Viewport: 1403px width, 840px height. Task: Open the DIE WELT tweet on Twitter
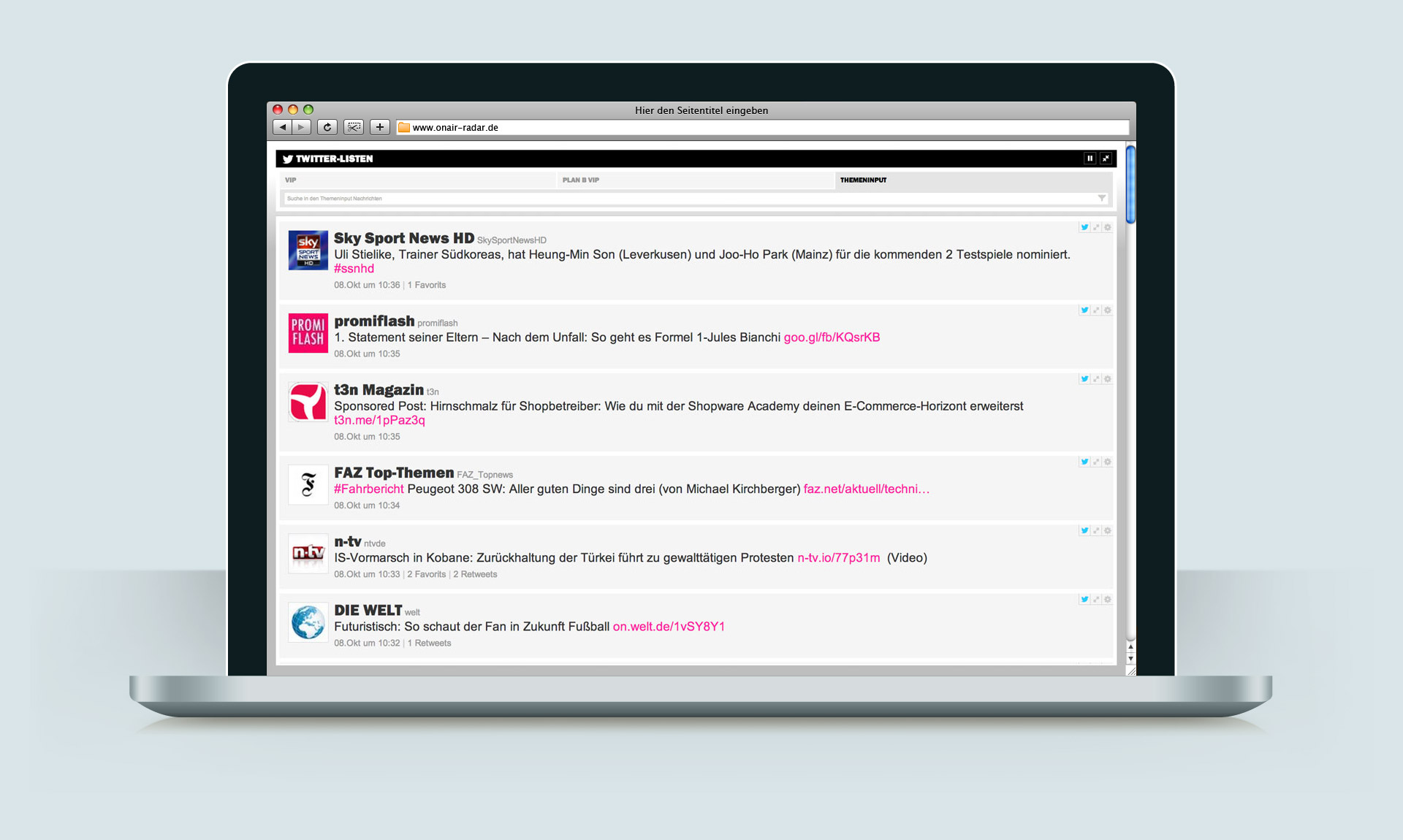point(1084,599)
